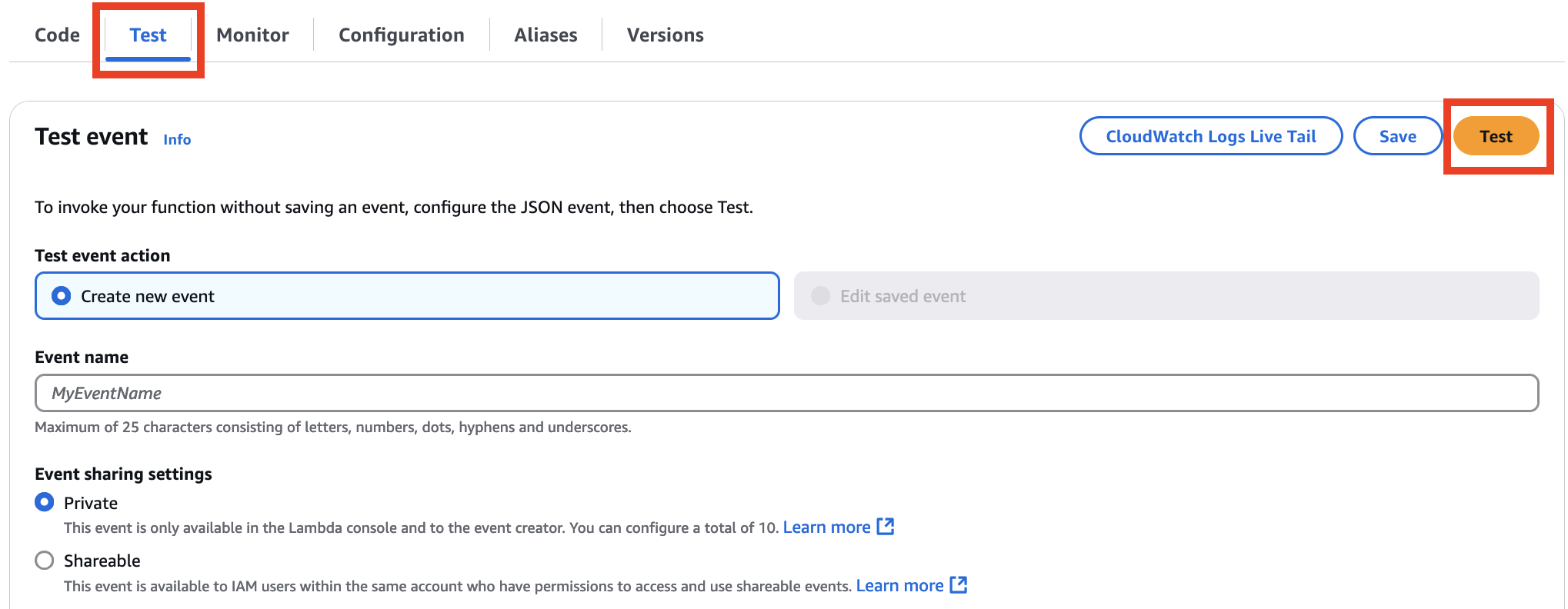Open CloudWatch Logs Live Tail

[1210, 135]
